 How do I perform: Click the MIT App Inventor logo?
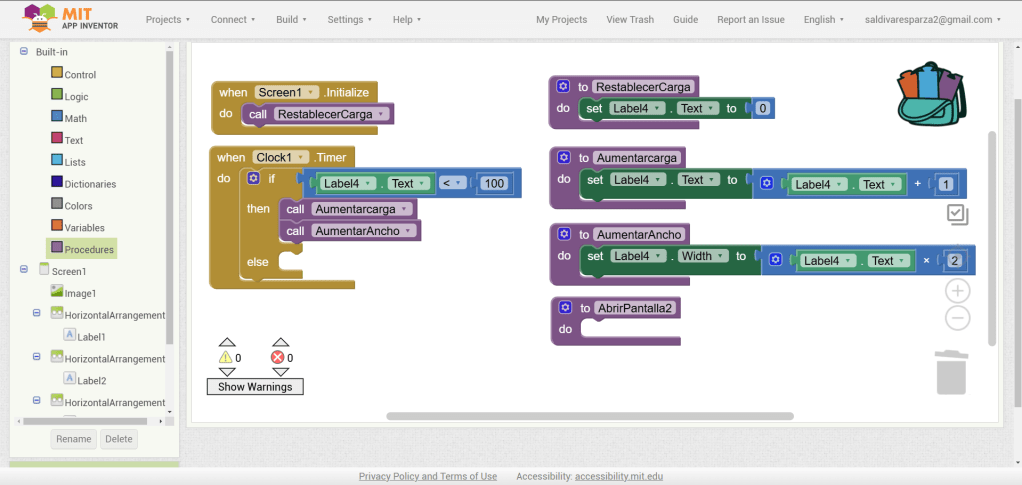tap(70, 19)
